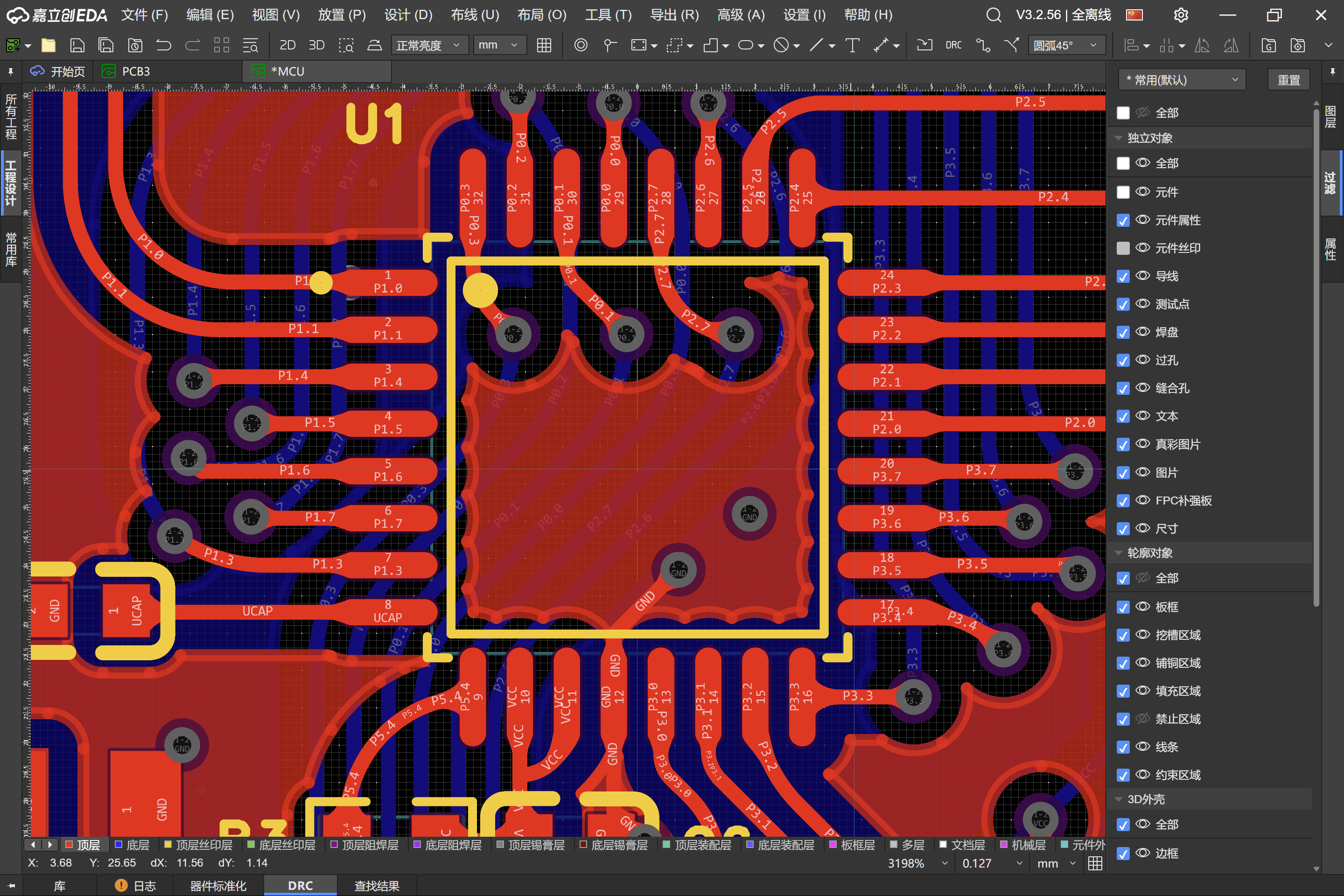Switch to 3D view mode

pyautogui.click(x=316, y=45)
